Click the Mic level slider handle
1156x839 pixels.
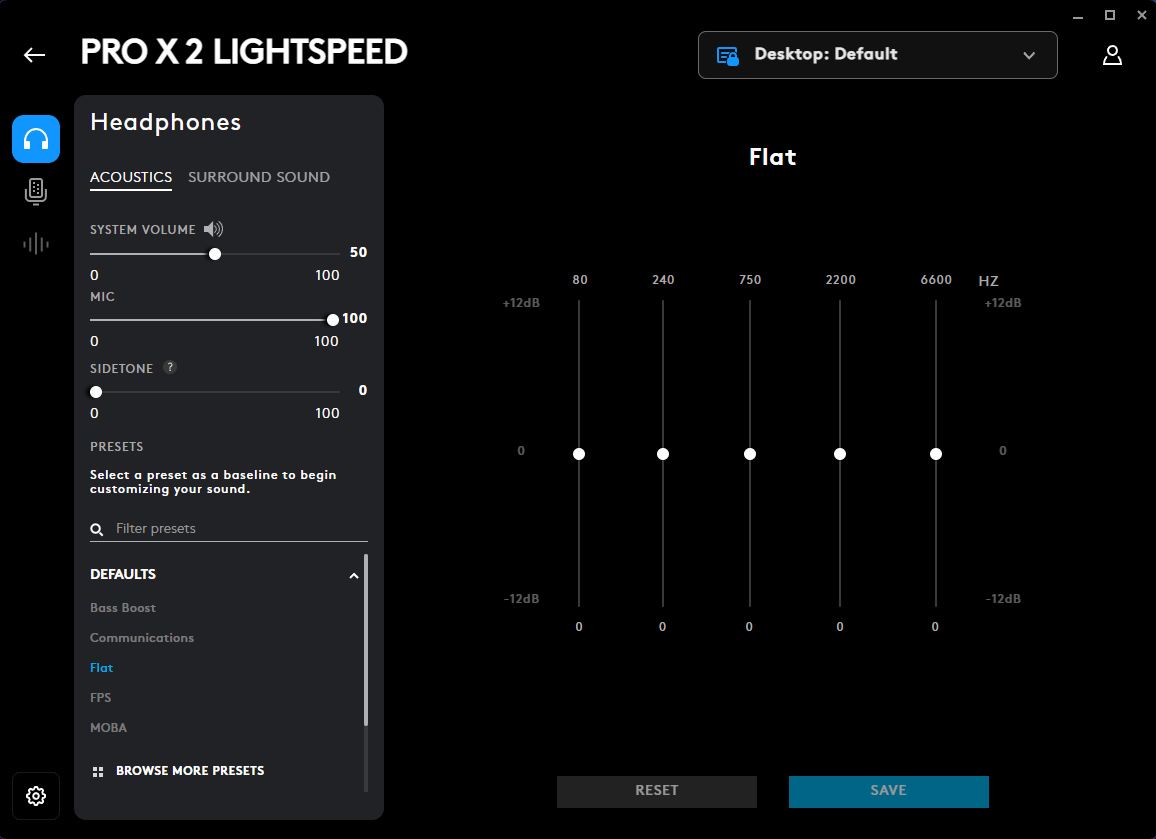coord(332,320)
